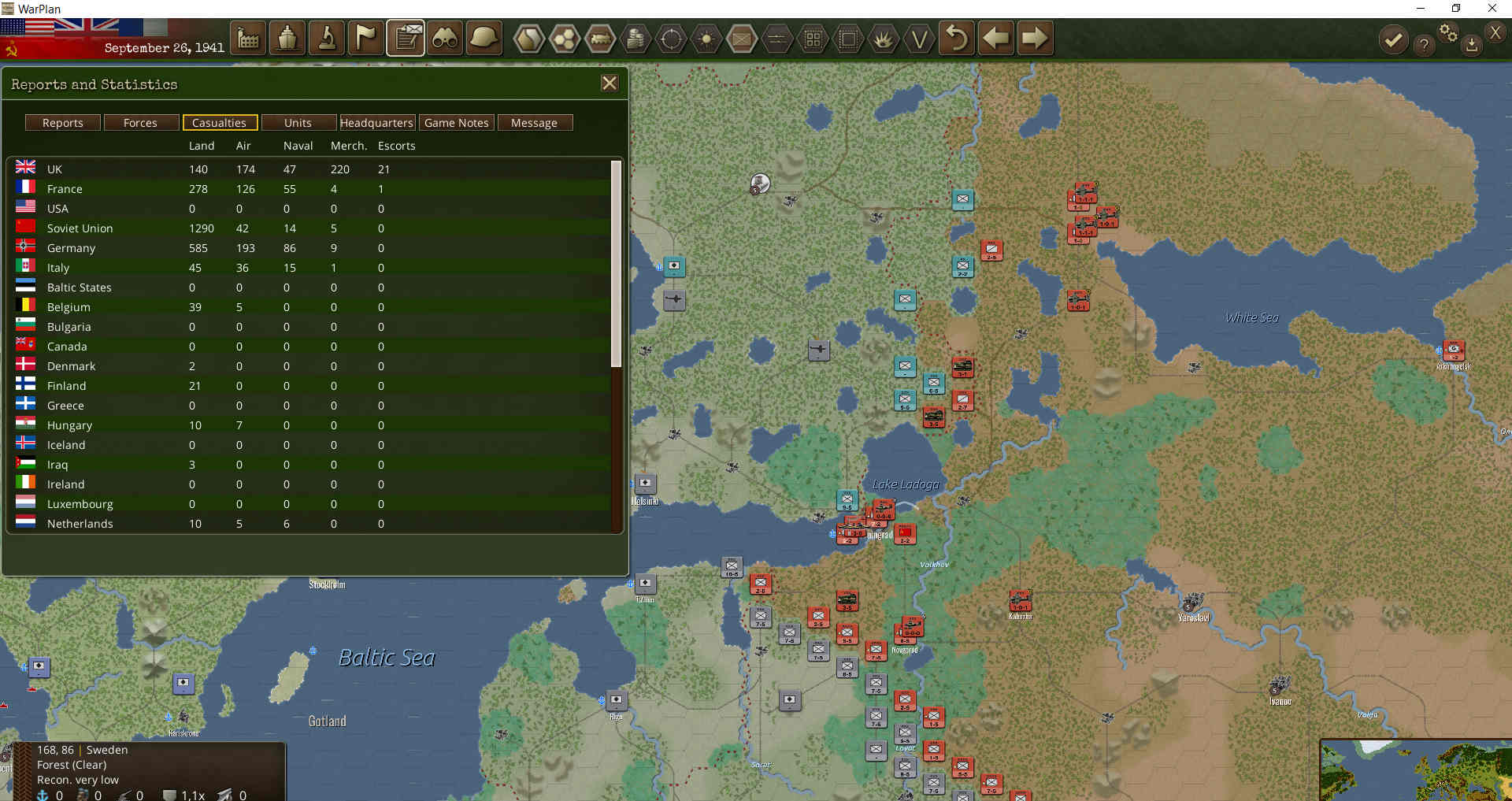Image resolution: width=1512 pixels, height=801 pixels.
Task: Open the Units tab
Action: pyautogui.click(x=298, y=123)
